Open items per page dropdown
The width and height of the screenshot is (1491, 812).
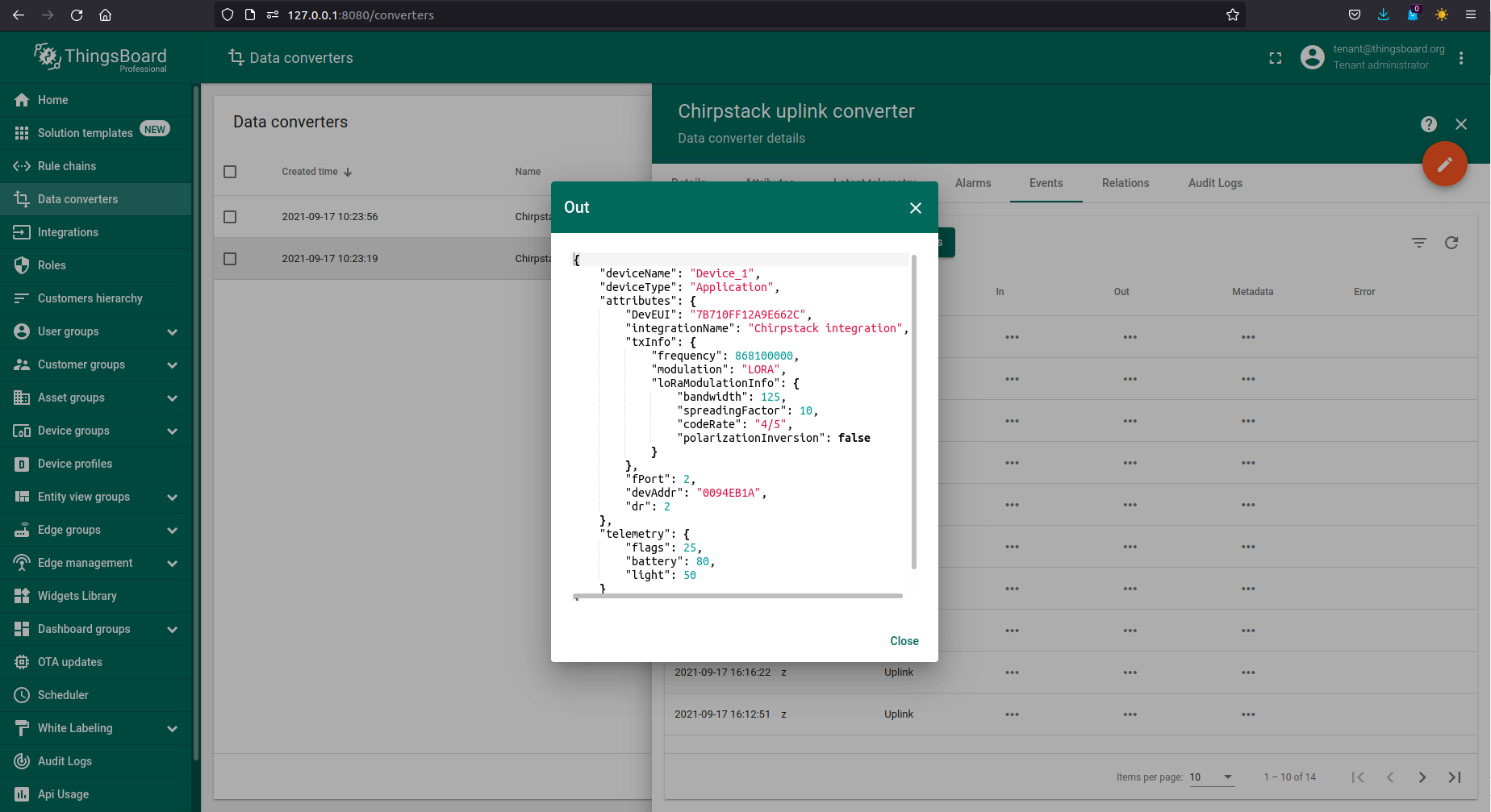pos(1212,777)
